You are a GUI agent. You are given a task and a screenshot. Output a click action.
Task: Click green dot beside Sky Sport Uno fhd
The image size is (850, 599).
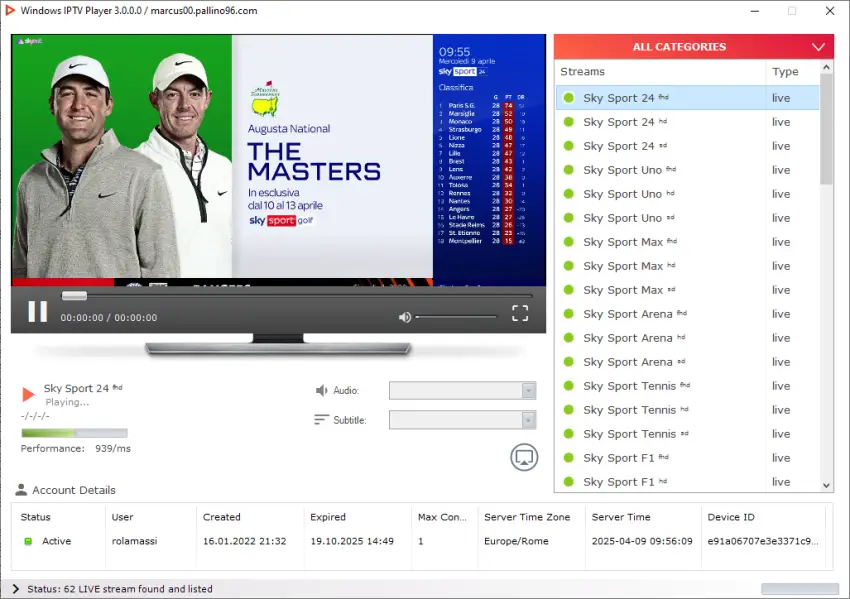569,170
